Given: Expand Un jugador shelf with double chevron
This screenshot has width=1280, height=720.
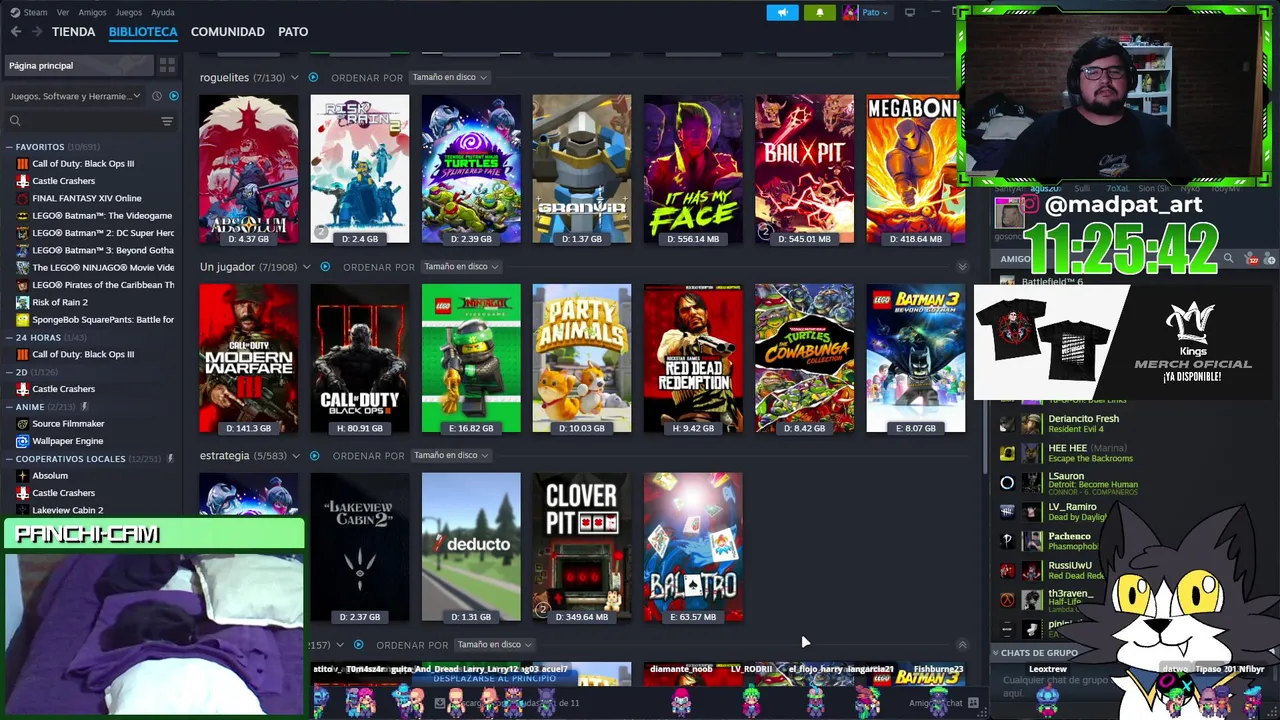Looking at the screenshot, I should click(962, 266).
